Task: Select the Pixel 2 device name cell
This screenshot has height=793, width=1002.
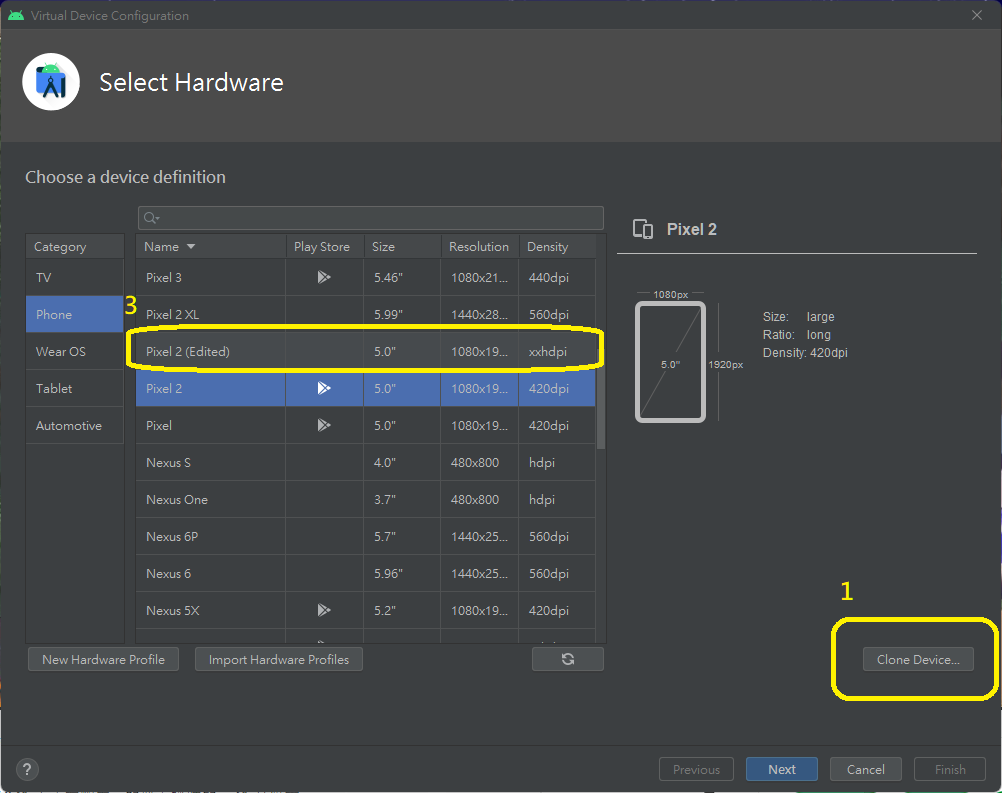Action: pos(210,389)
